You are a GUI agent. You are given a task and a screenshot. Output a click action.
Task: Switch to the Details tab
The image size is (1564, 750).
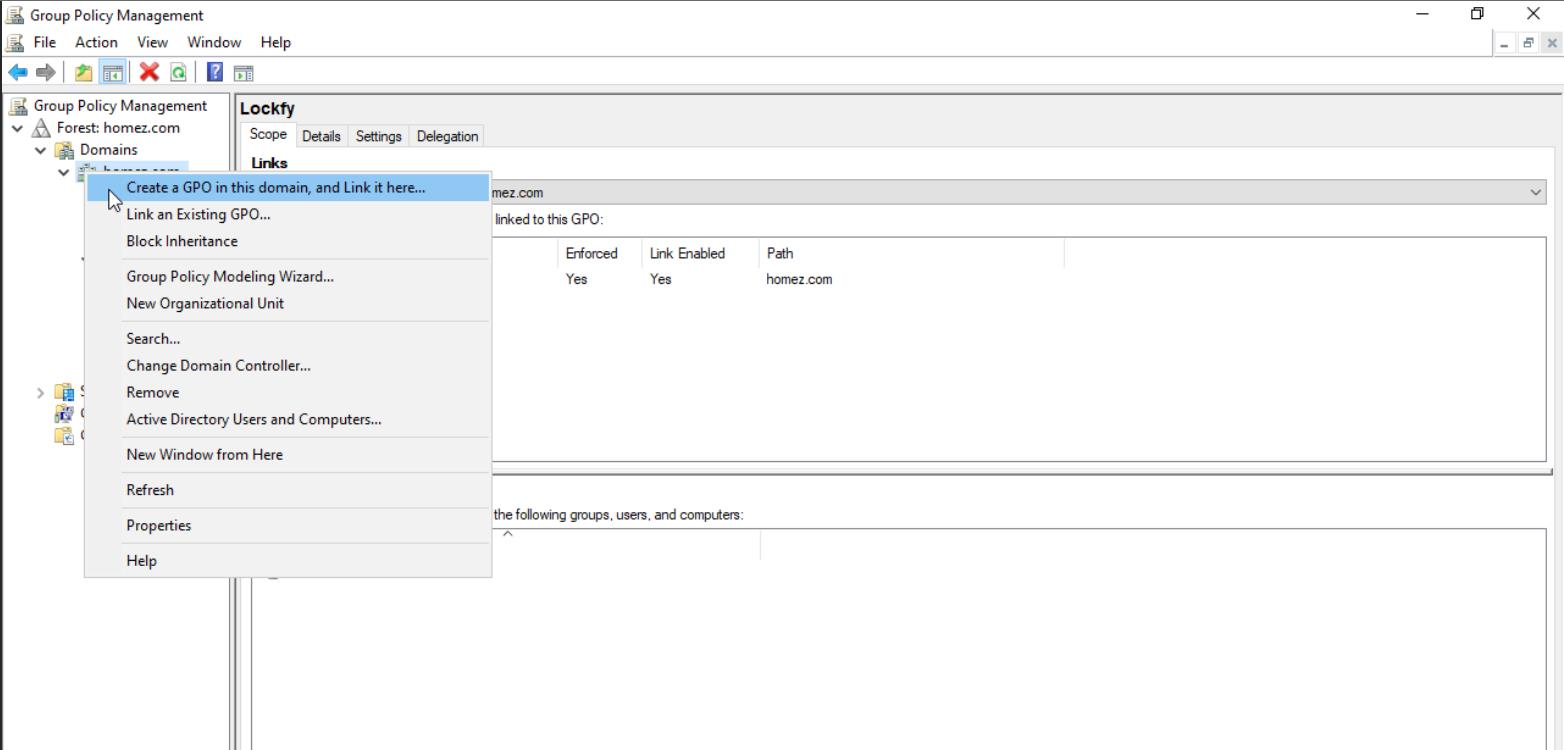coord(321,136)
